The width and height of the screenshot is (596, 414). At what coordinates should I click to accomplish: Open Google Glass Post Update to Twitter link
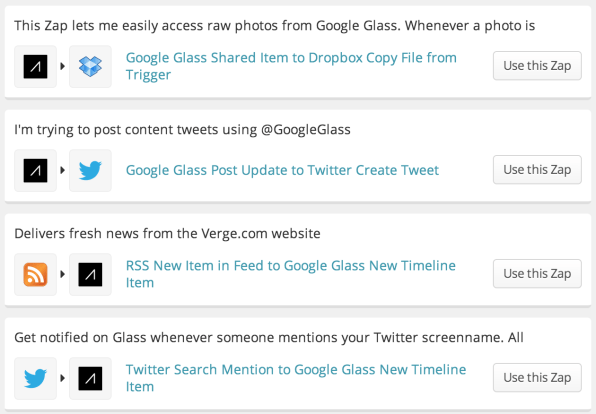point(282,170)
